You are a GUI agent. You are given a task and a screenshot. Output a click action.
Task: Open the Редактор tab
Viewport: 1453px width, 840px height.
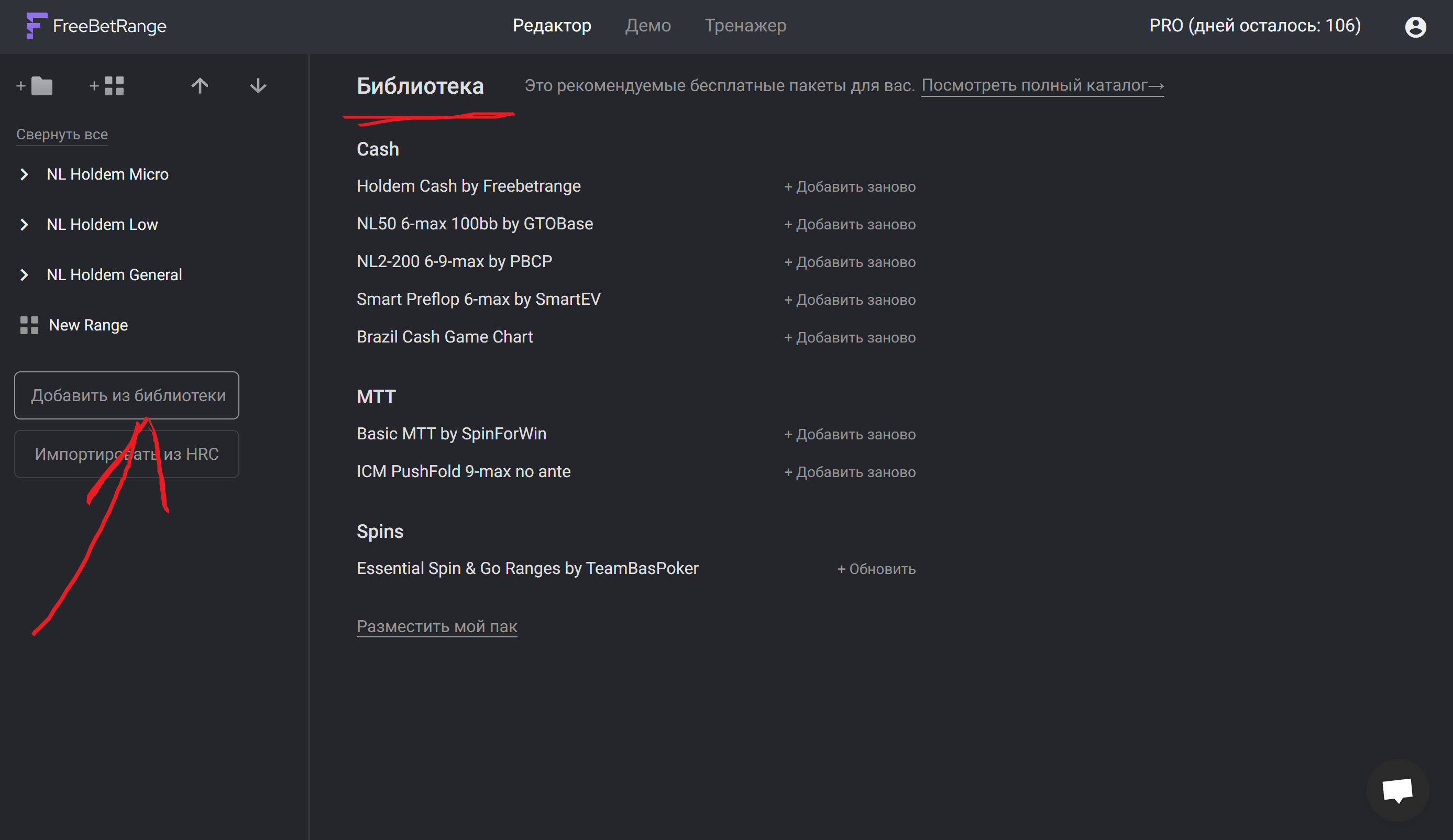(552, 26)
